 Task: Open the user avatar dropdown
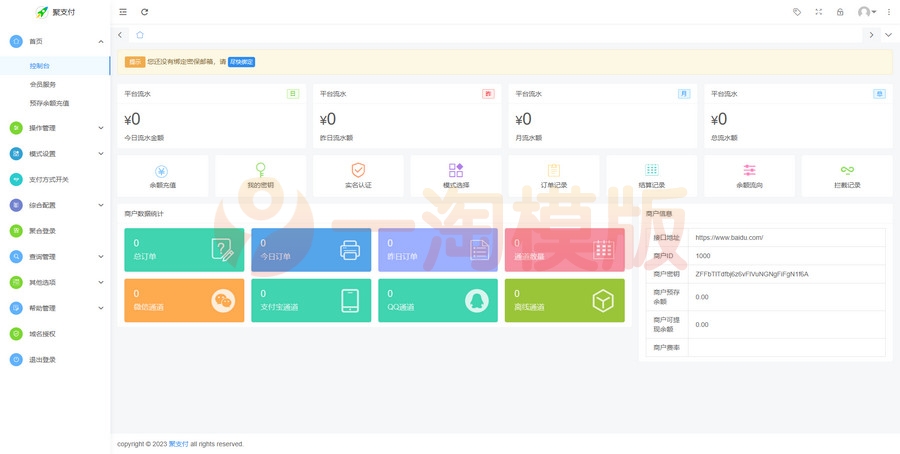coord(867,12)
